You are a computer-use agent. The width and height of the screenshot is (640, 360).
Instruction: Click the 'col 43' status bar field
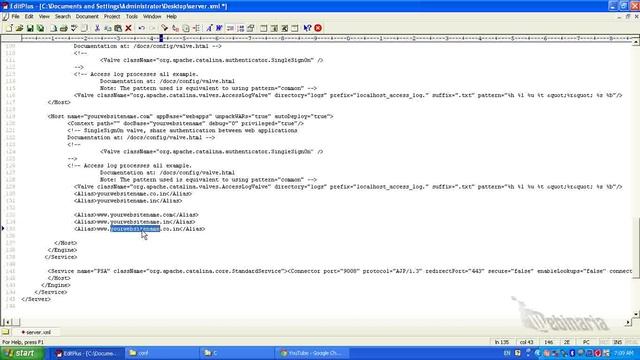point(527,342)
